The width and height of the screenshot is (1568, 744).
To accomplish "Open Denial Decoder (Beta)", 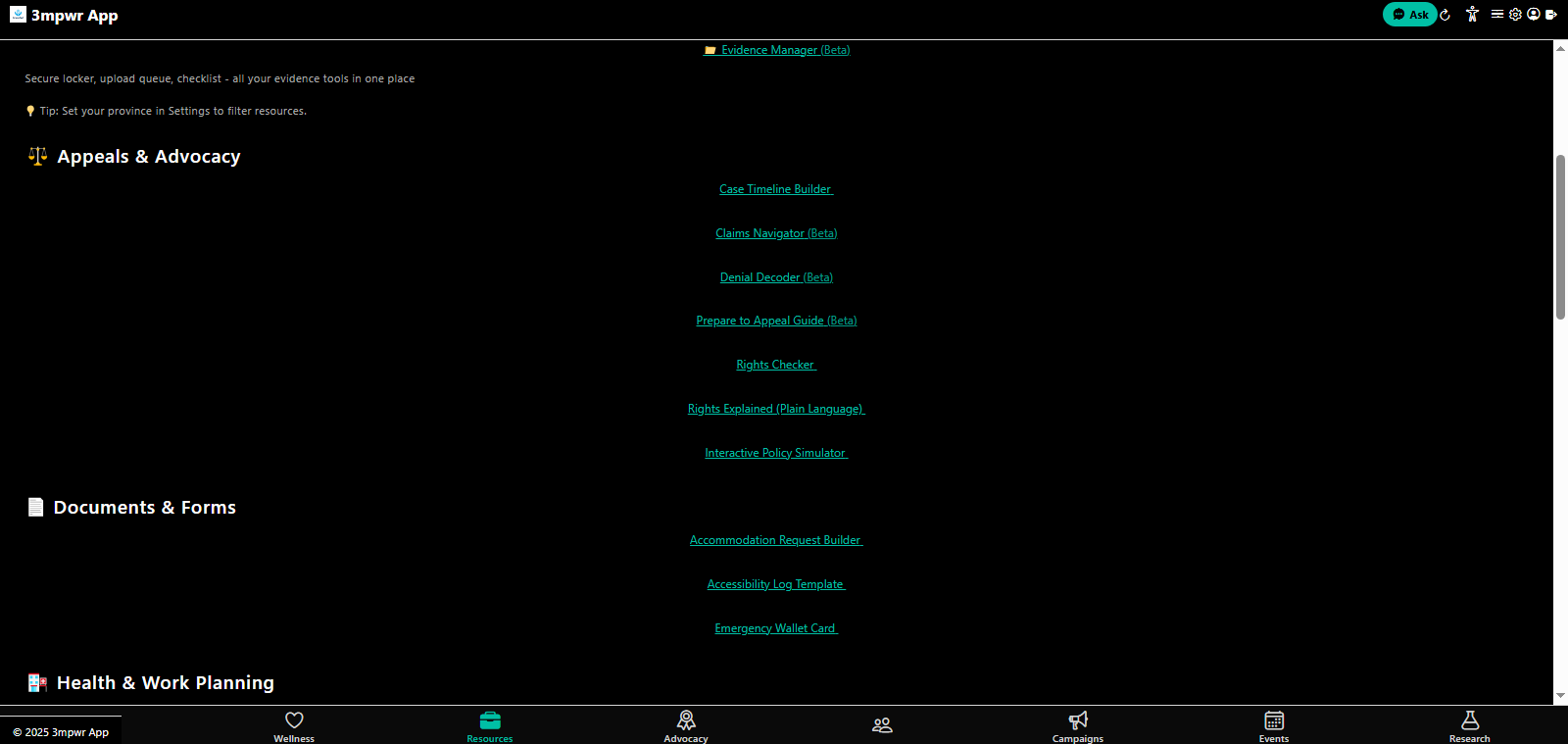I will tap(776, 277).
